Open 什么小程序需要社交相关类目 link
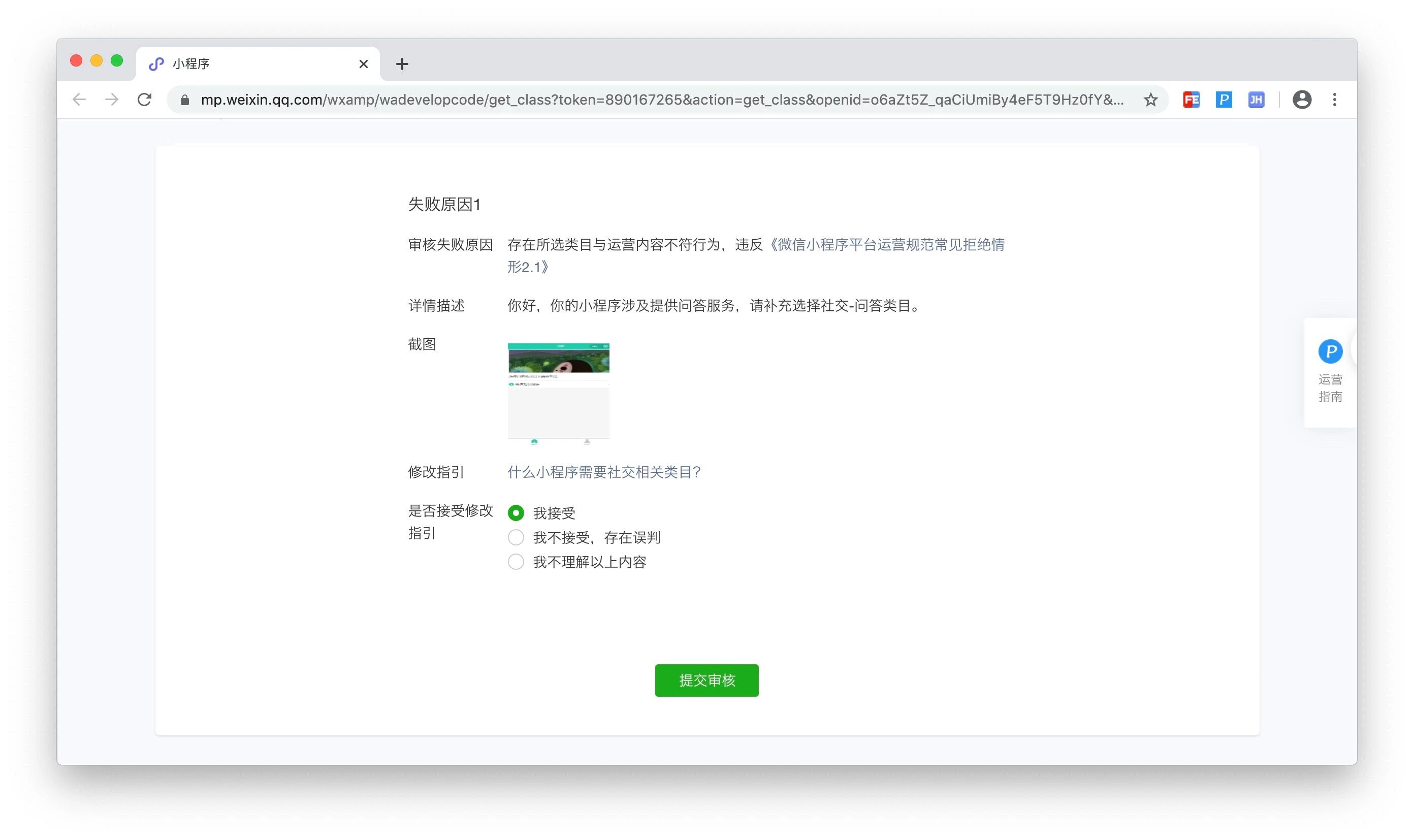 click(604, 472)
